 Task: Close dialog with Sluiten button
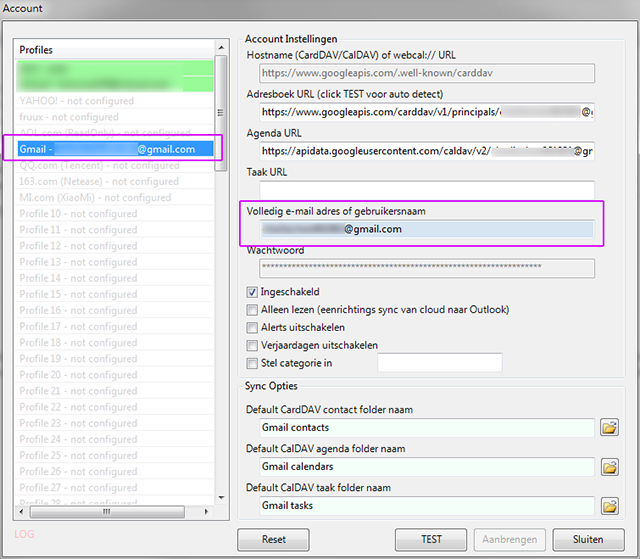tap(588, 539)
